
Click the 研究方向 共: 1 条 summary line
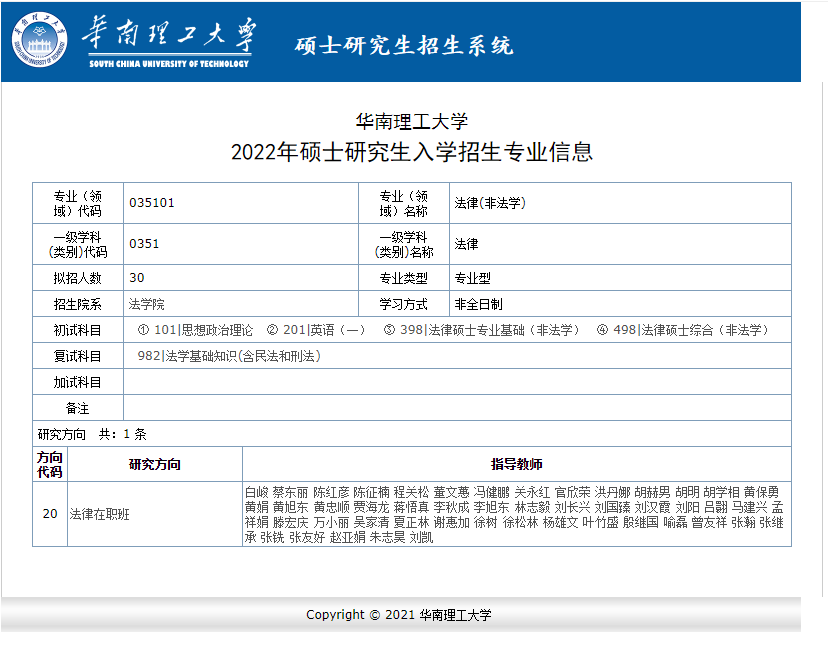click(92, 434)
